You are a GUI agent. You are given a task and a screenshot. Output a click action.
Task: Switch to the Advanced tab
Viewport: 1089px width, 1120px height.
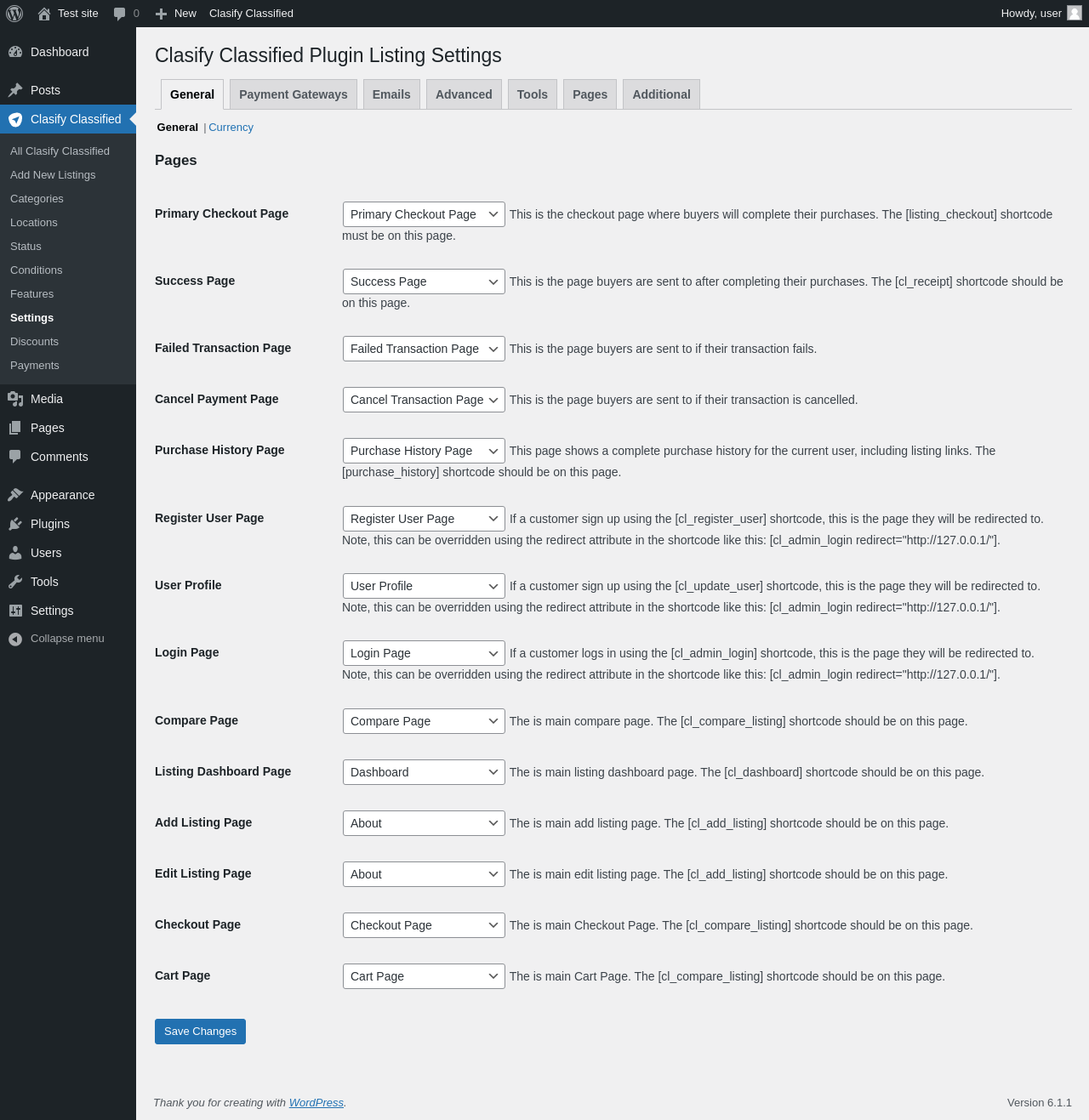(x=464, y=94)
